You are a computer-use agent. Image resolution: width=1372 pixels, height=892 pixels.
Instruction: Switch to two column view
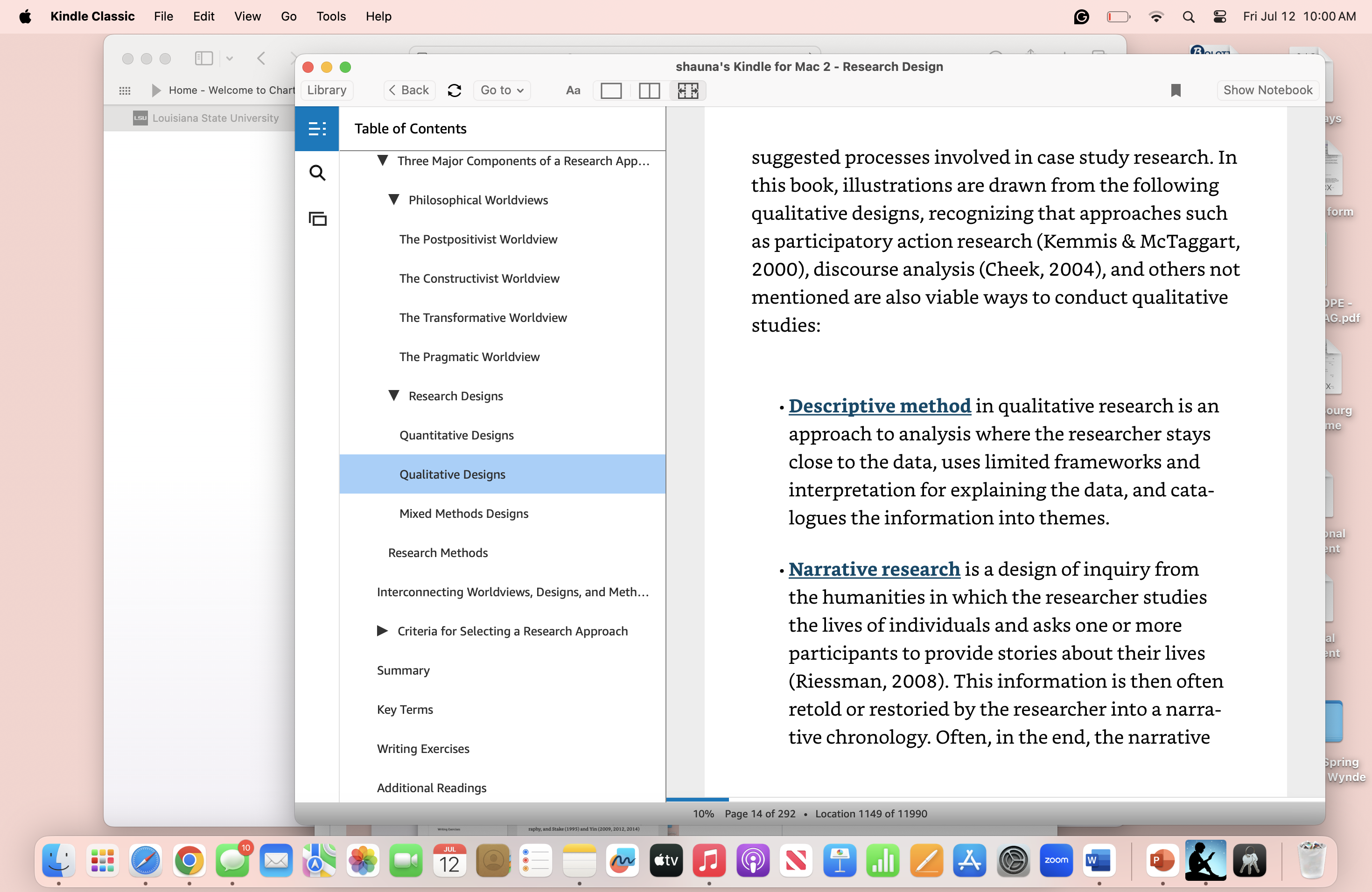(649, 91)
